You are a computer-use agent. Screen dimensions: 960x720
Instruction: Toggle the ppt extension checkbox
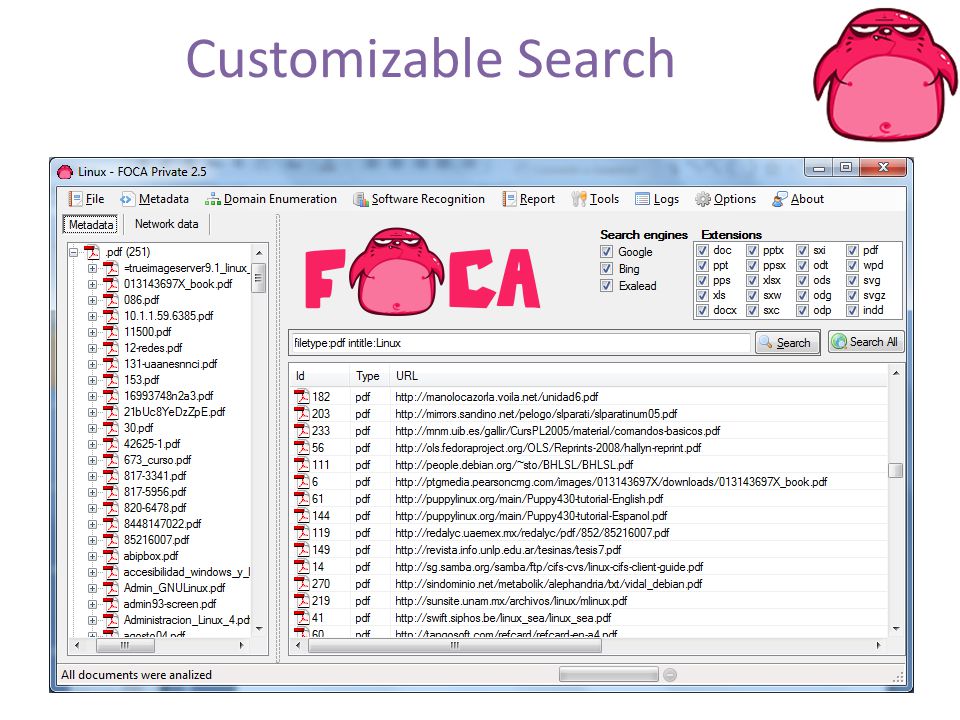point(702,266)
